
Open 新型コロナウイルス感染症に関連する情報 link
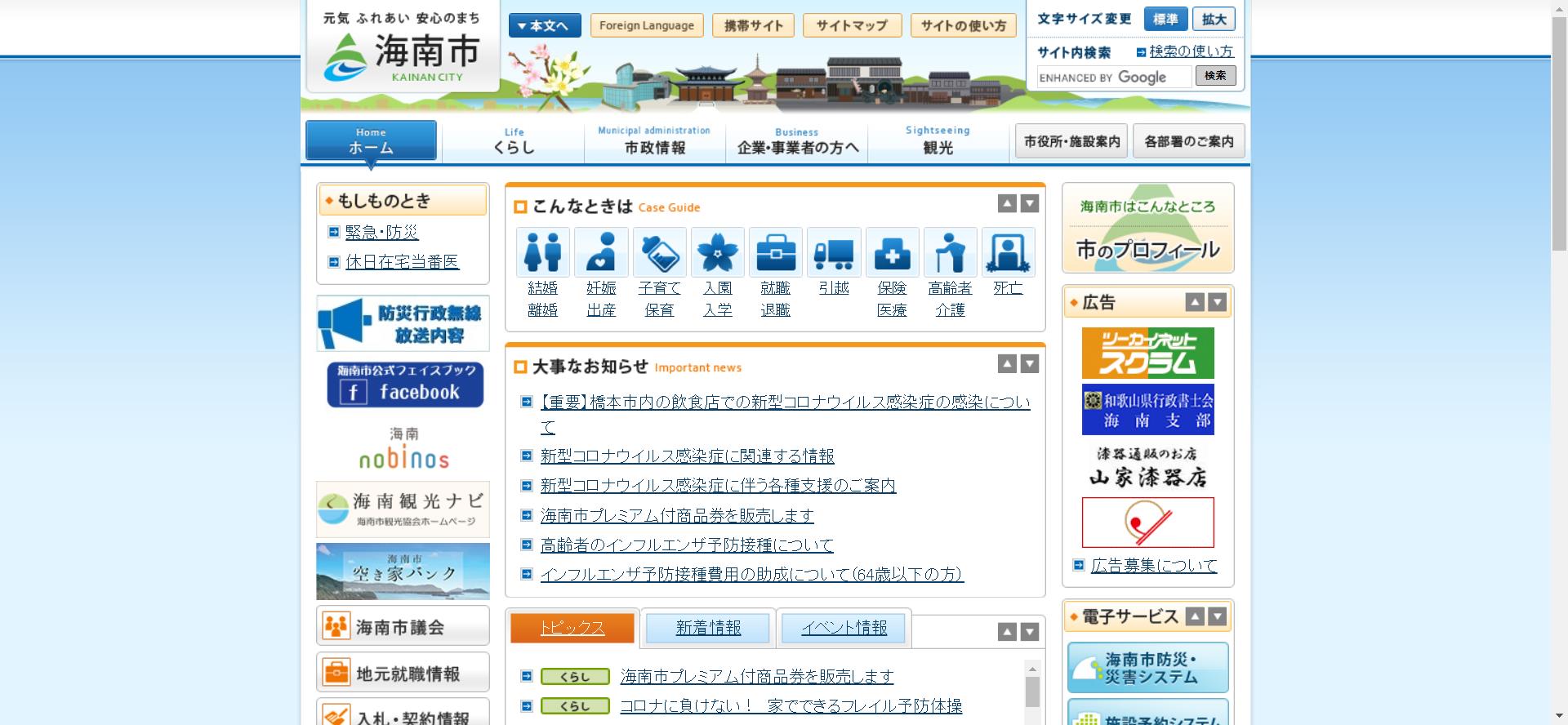688,456
